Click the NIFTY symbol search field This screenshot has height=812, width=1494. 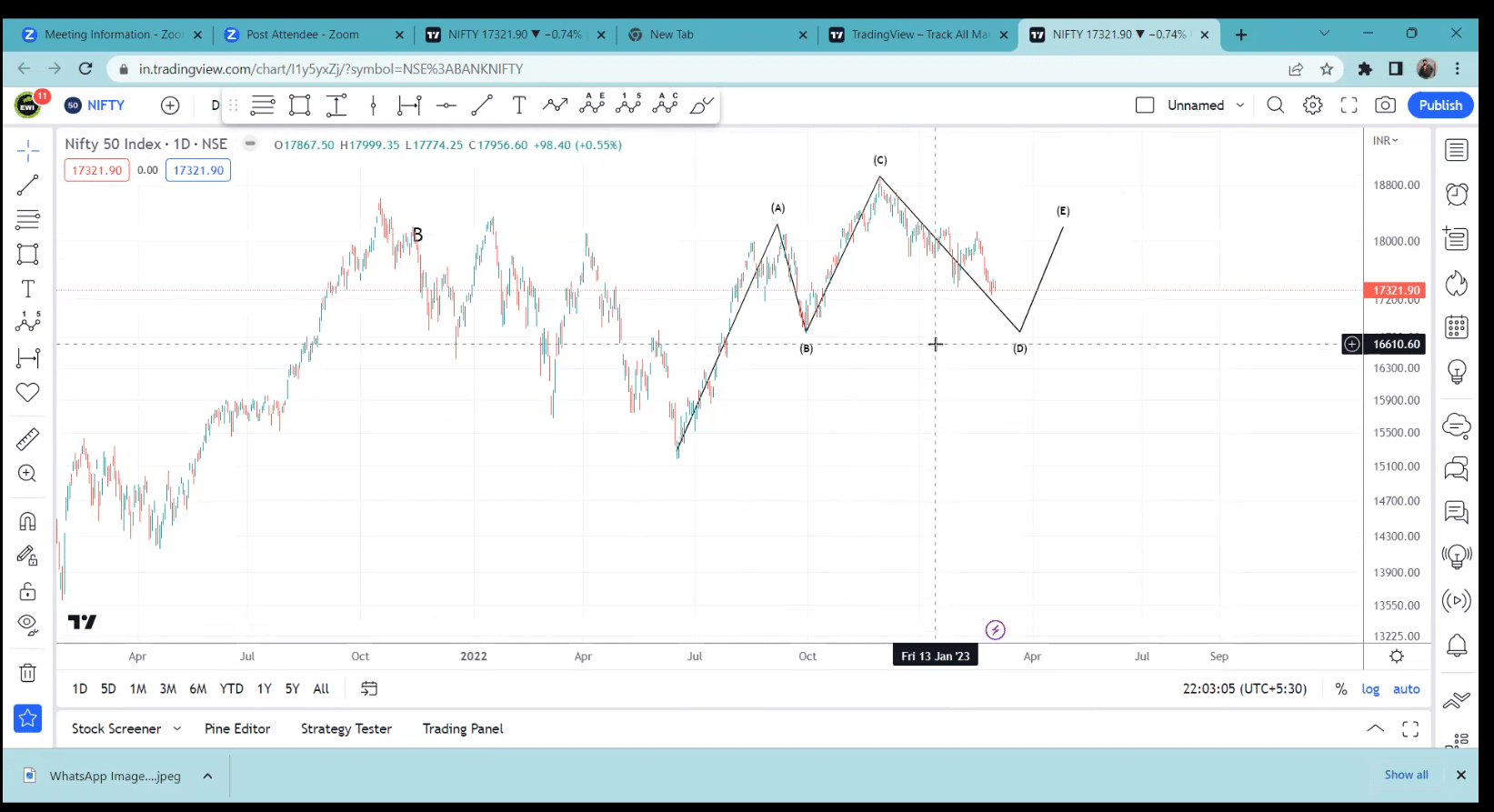pyautogui.click(x=105, y=105)
